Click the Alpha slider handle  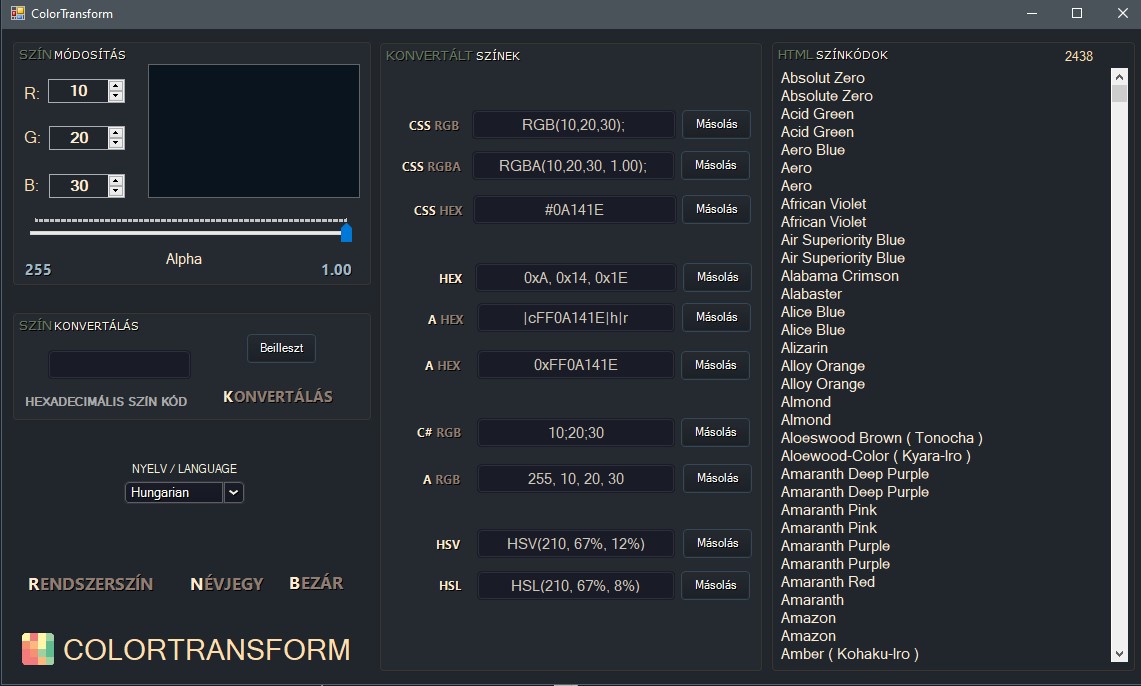click(346, 233)
